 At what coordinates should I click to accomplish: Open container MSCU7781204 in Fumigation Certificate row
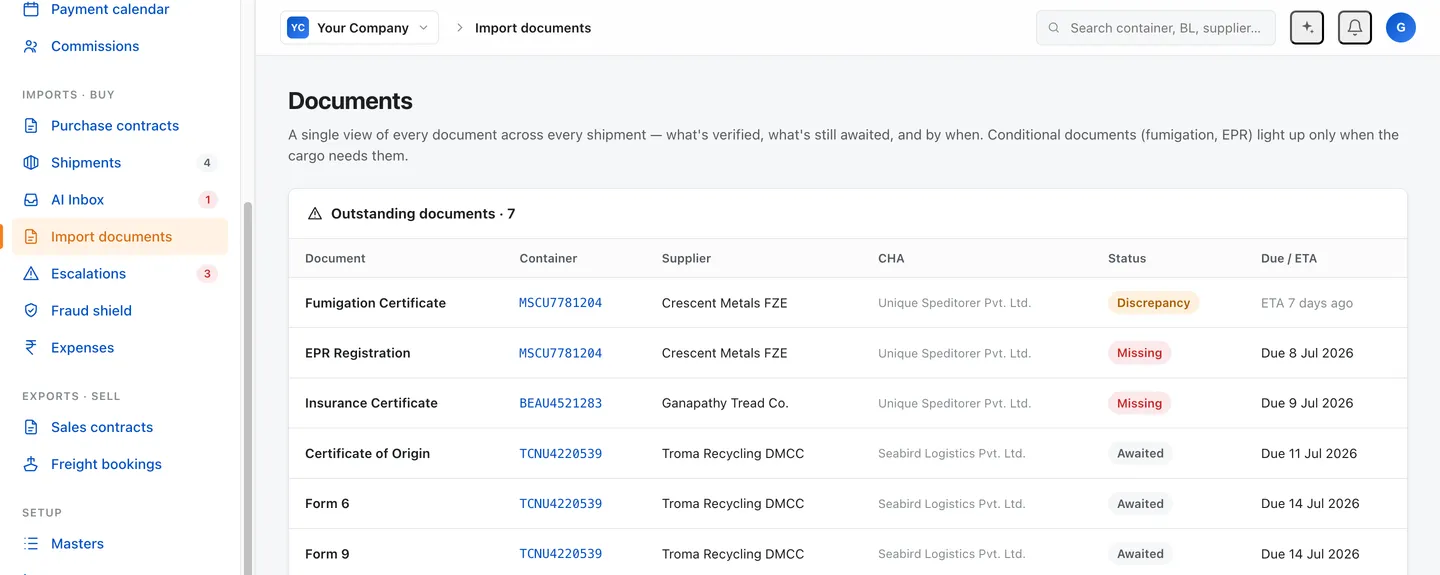[x=560, y=303]
